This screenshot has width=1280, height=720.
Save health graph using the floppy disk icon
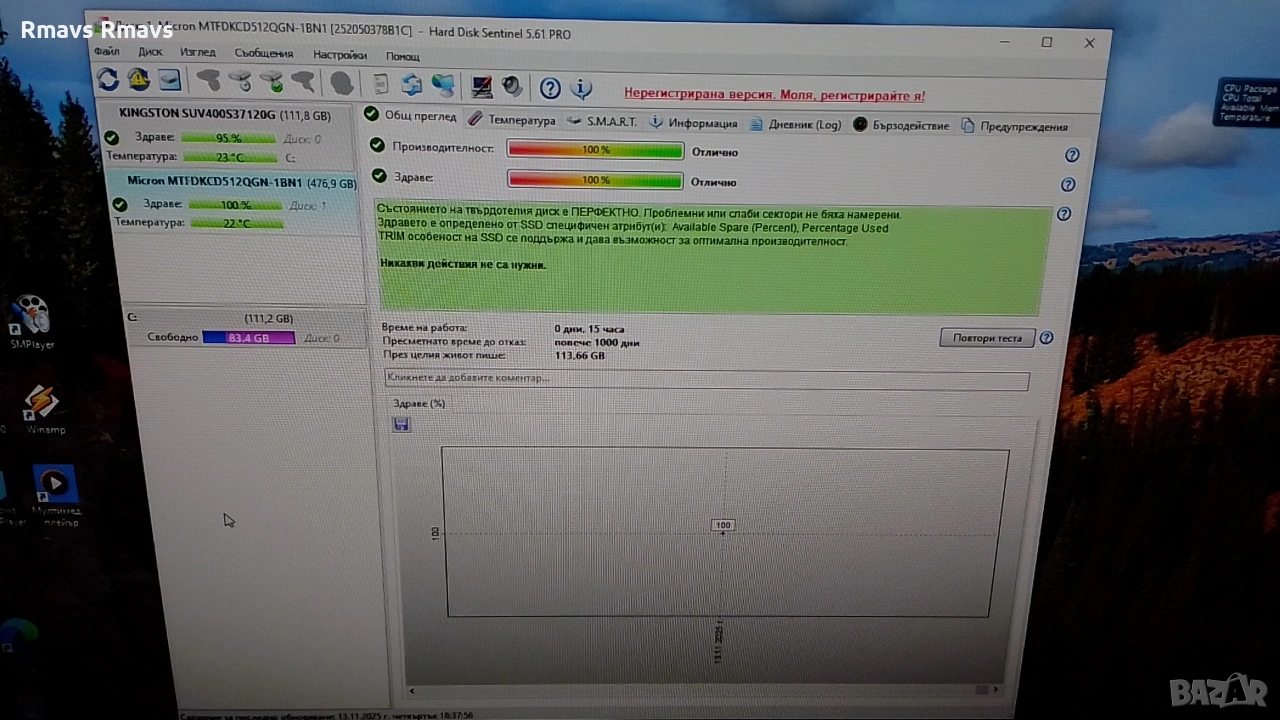click(401, 425)
